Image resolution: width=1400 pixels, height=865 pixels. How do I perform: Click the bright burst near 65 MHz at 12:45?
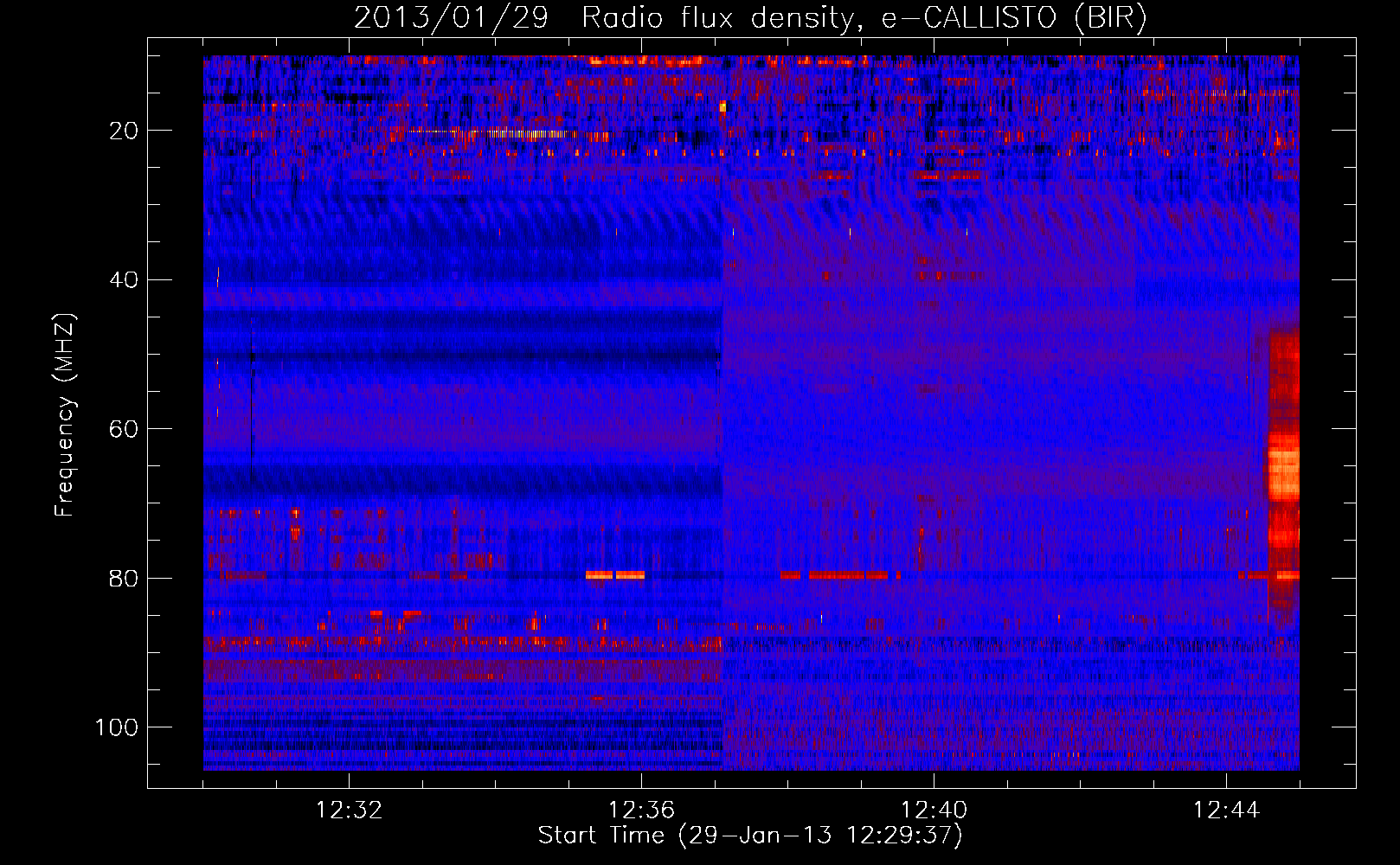coord(1283,468)
